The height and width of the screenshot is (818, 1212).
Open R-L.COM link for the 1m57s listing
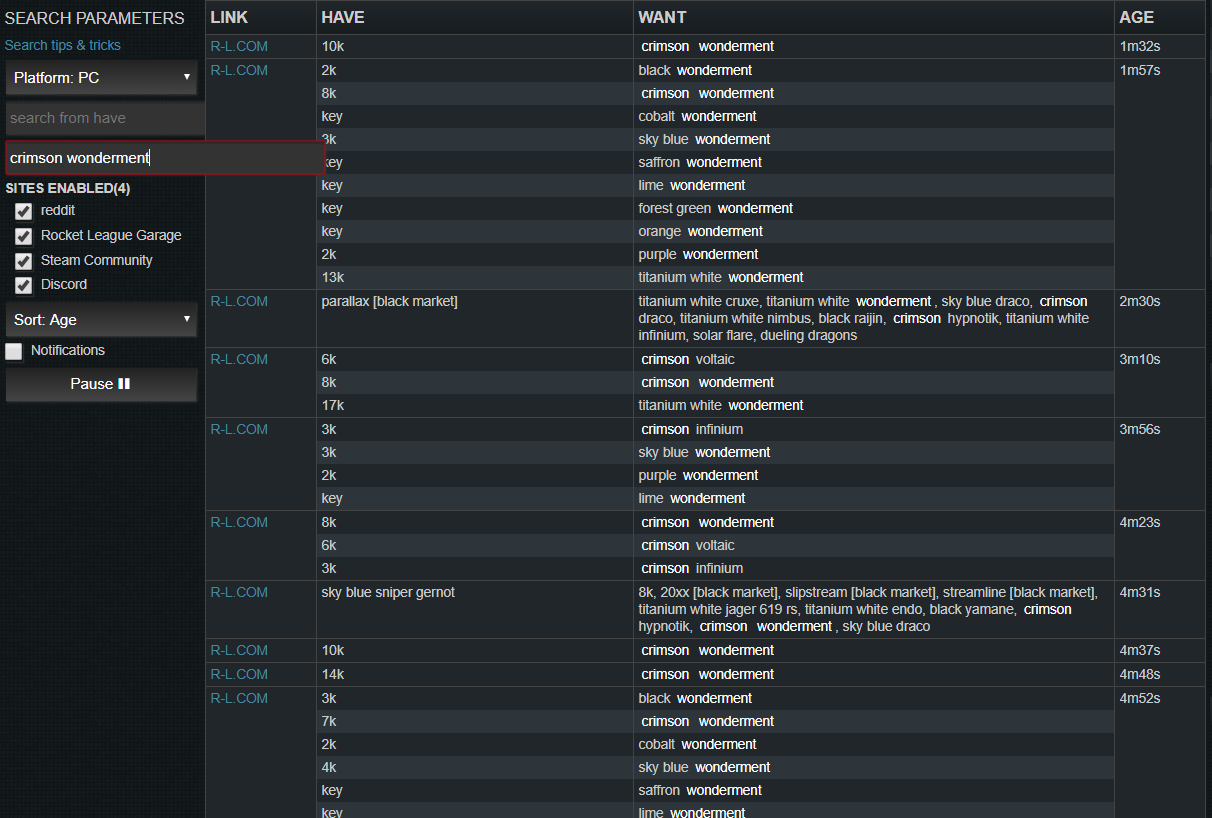click(239, 70)
